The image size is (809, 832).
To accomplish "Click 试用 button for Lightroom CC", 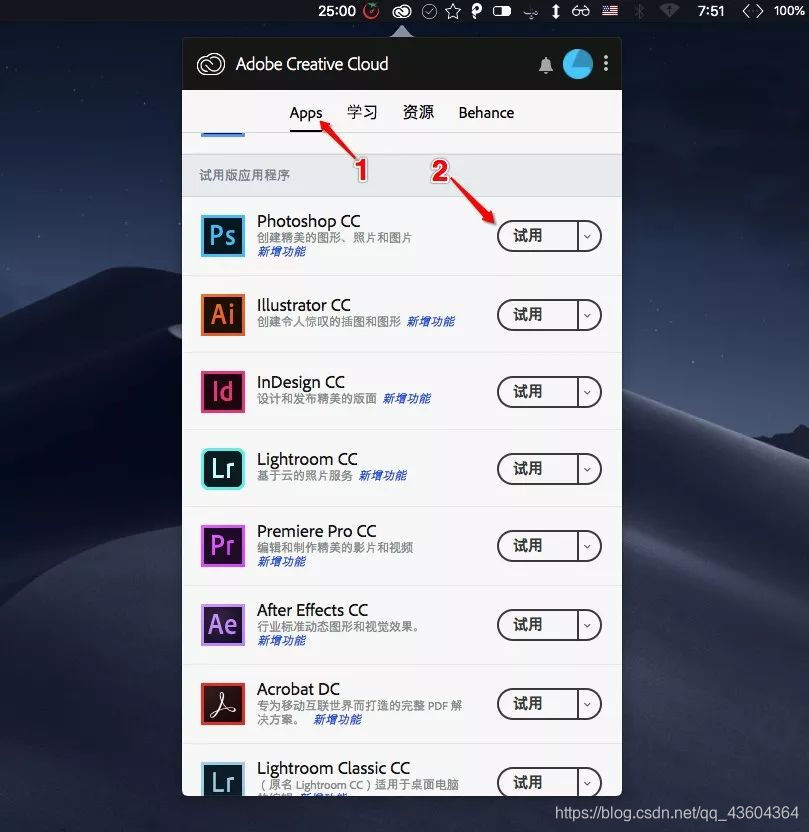I will point(537,469).
